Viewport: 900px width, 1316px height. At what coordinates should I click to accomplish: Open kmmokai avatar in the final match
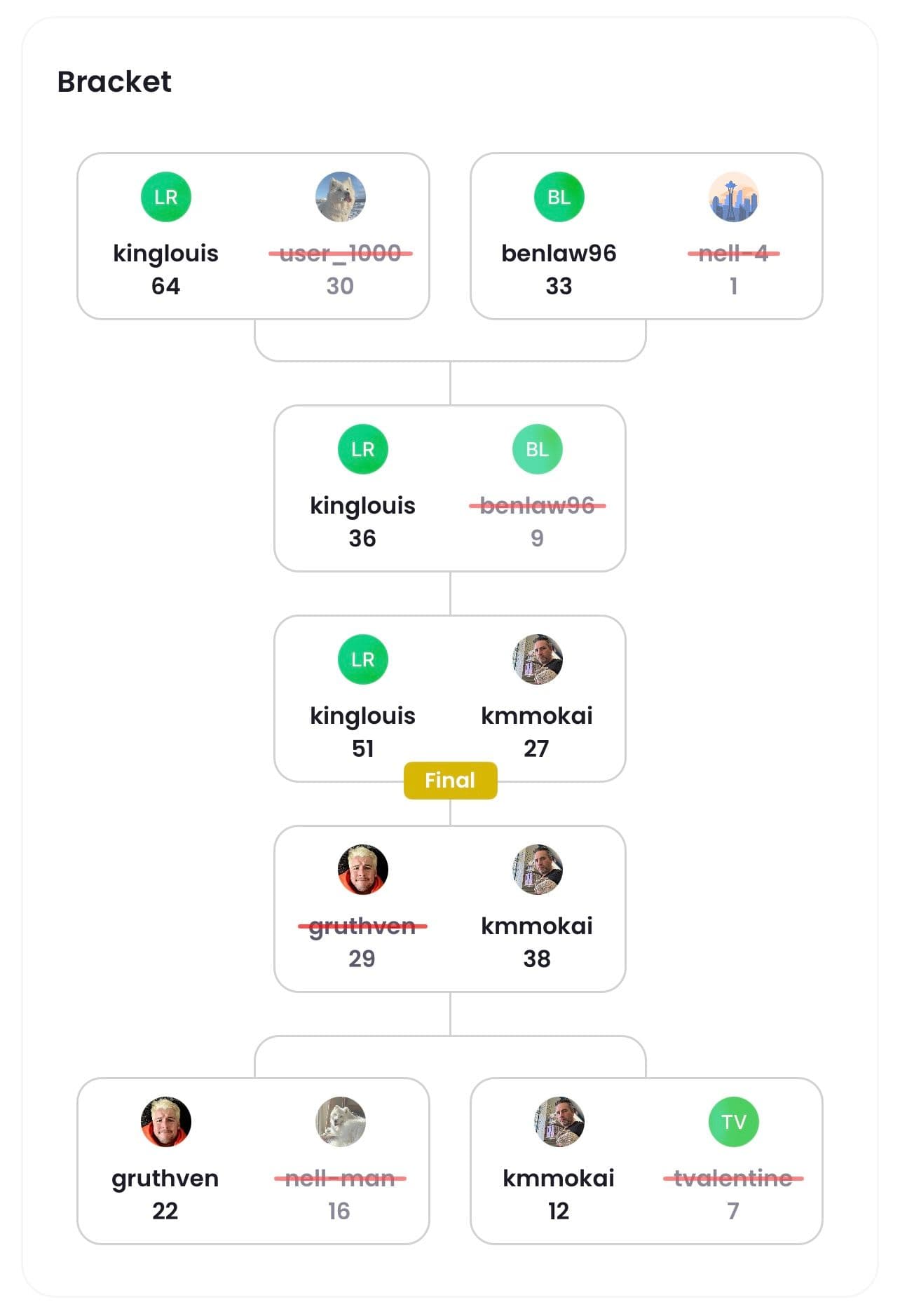point(537,659)
